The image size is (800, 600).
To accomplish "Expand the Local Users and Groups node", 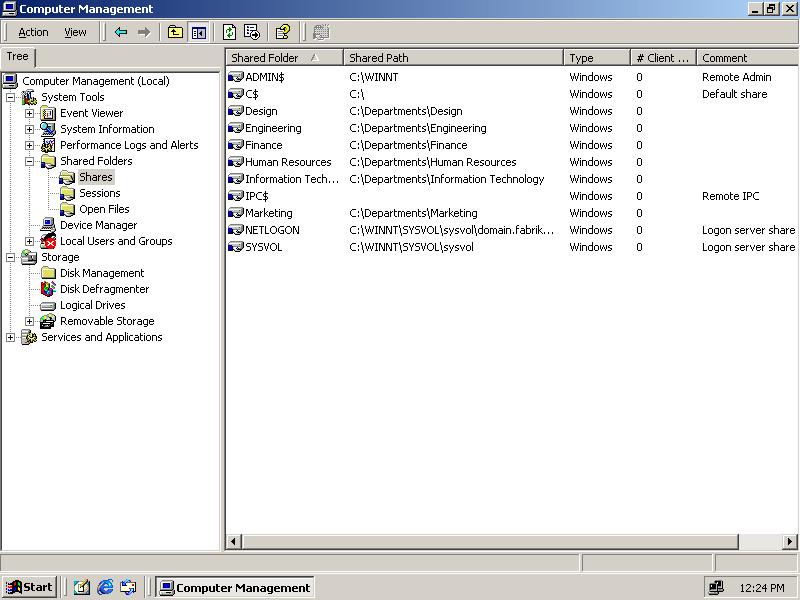I will [29, 241].
